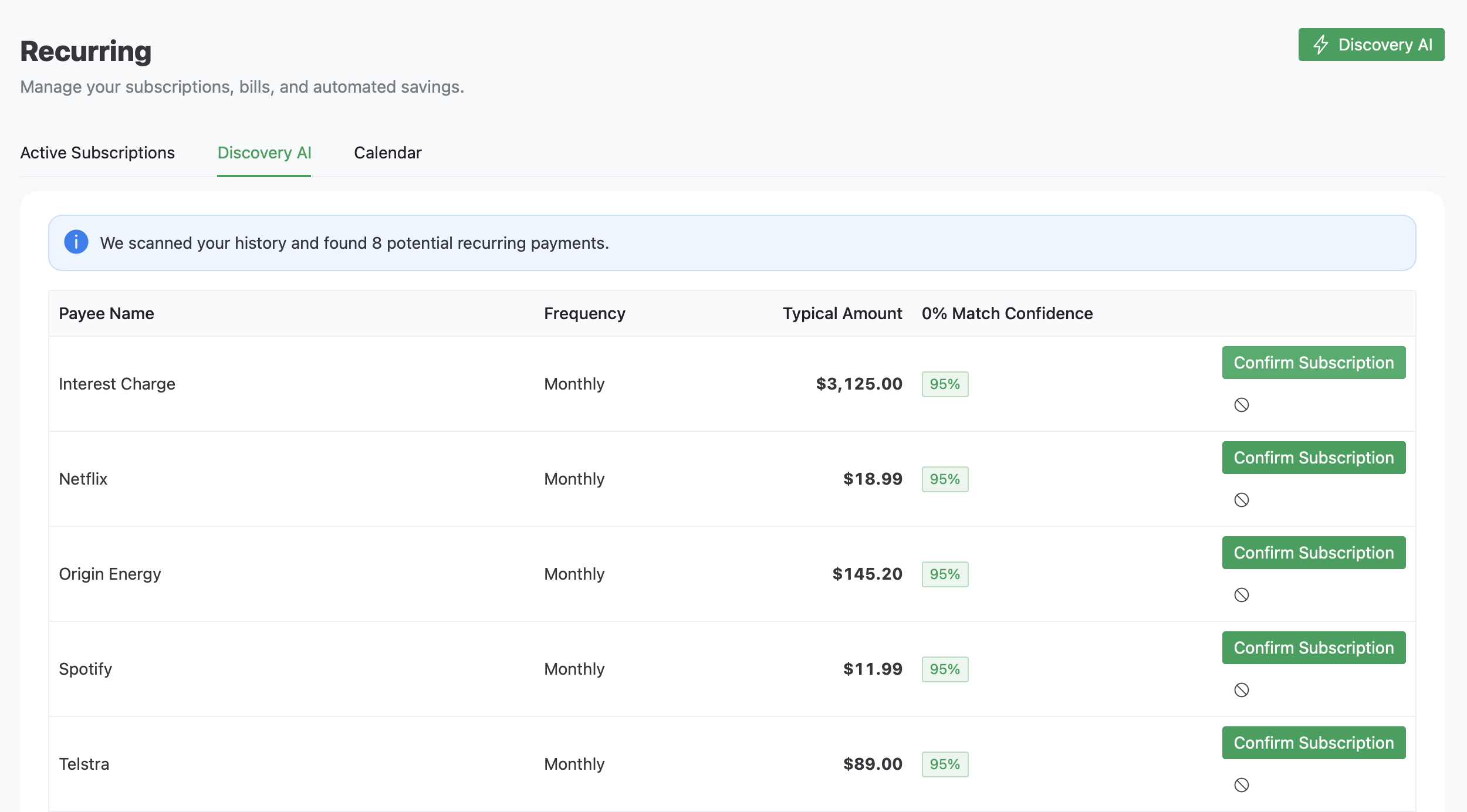Click the Payee Name column header
The width and height of the screenshot is (1467, 812).
tap(106, 313)
